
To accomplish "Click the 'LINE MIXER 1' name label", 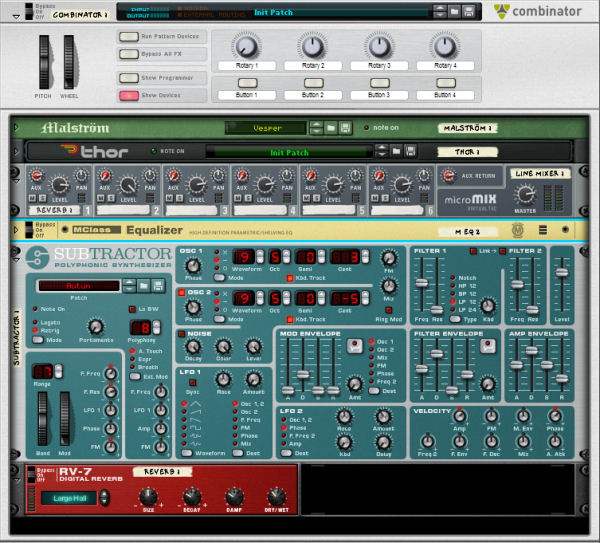I will [540, 173].
